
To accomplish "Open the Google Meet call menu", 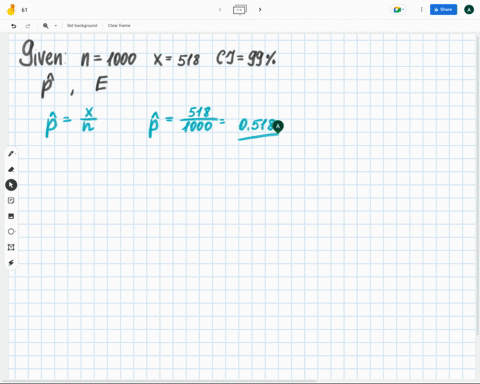I will tap(398, 10).
